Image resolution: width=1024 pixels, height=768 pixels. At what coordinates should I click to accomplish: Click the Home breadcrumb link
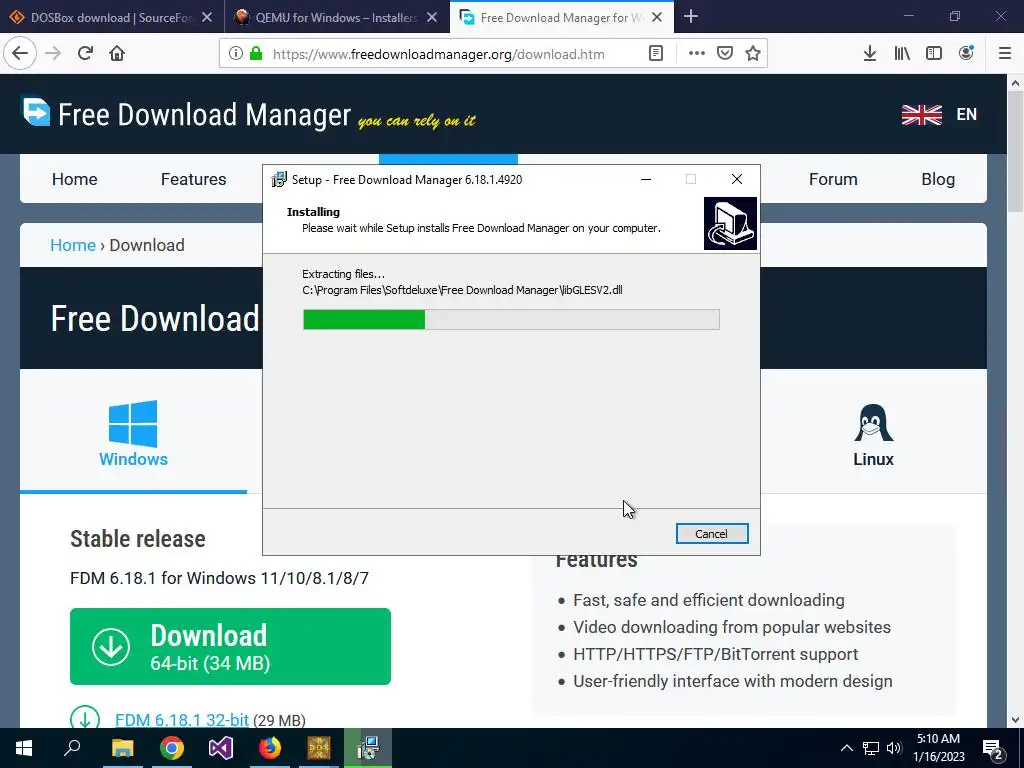[72, 245]
